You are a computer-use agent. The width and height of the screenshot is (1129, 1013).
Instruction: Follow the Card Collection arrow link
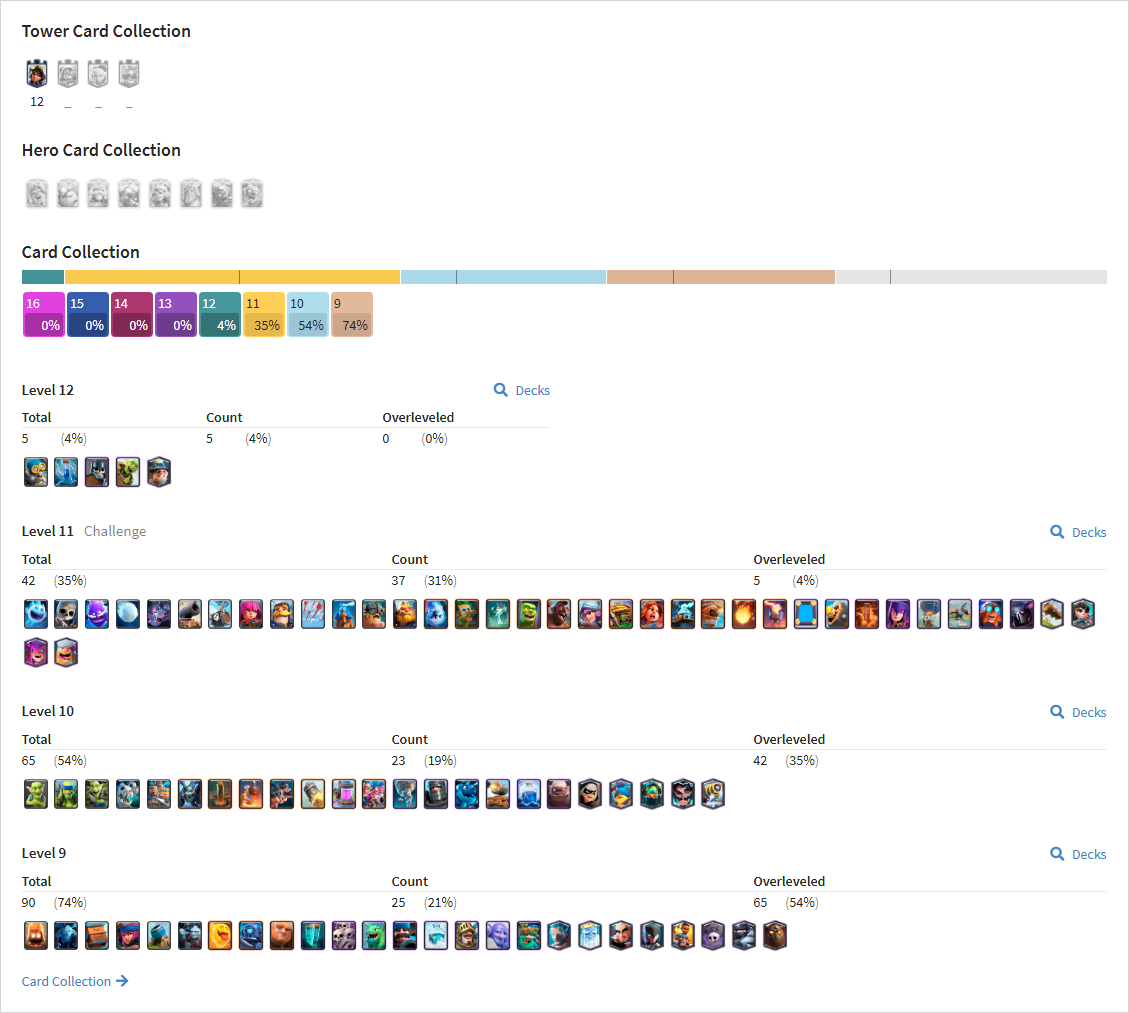pos(75,981)
